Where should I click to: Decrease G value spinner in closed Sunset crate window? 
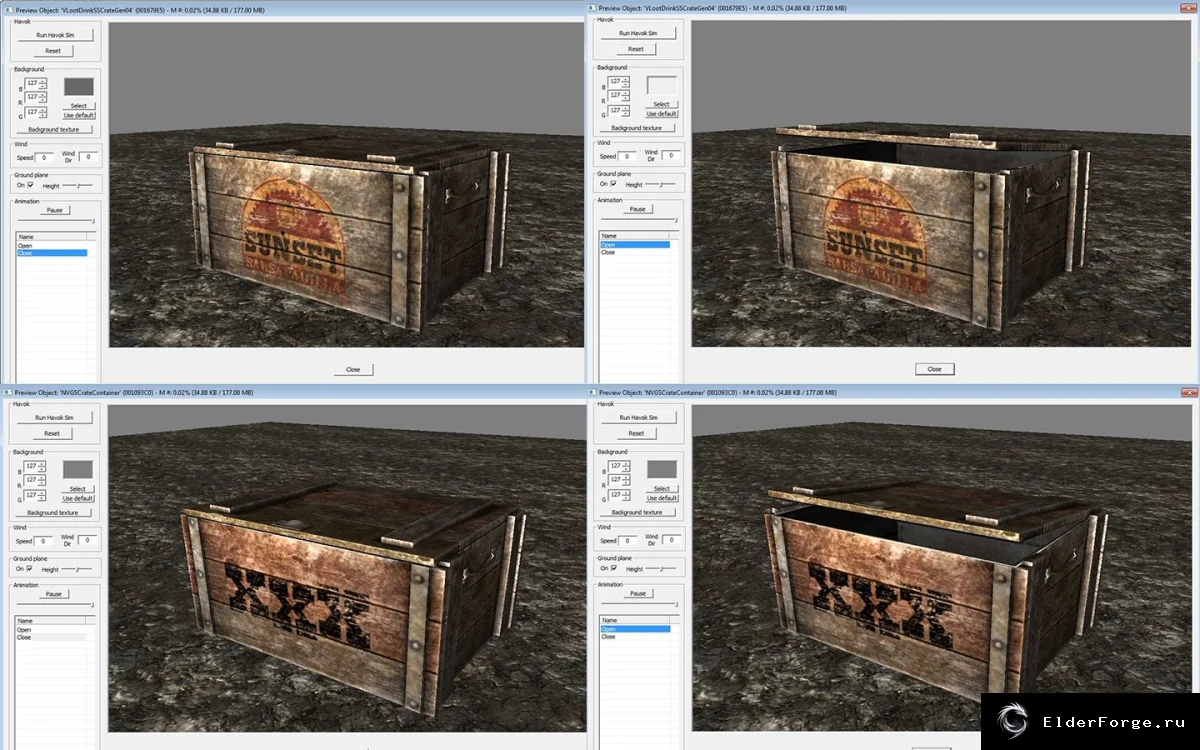point(43,115)
